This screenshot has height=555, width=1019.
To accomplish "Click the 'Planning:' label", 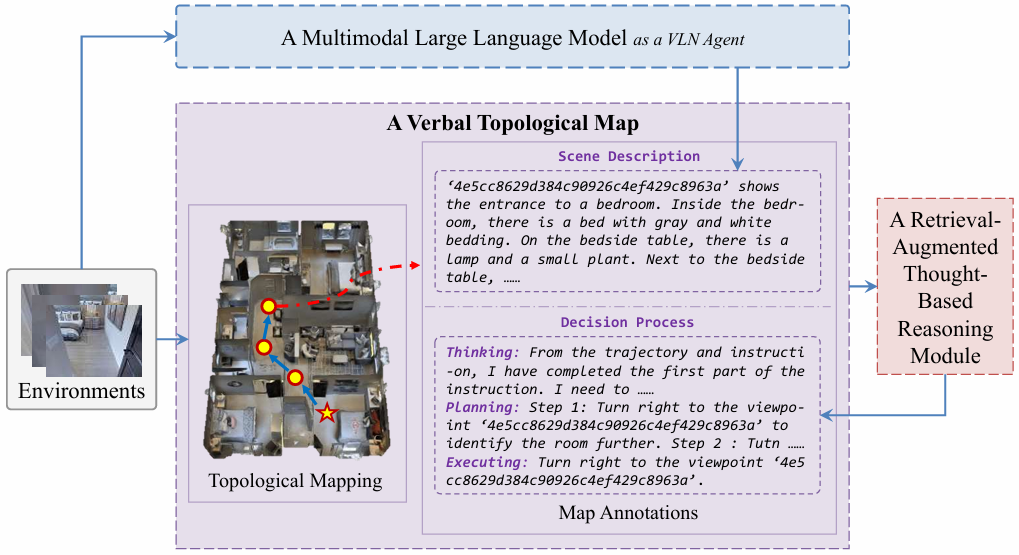I will (483, 407).
